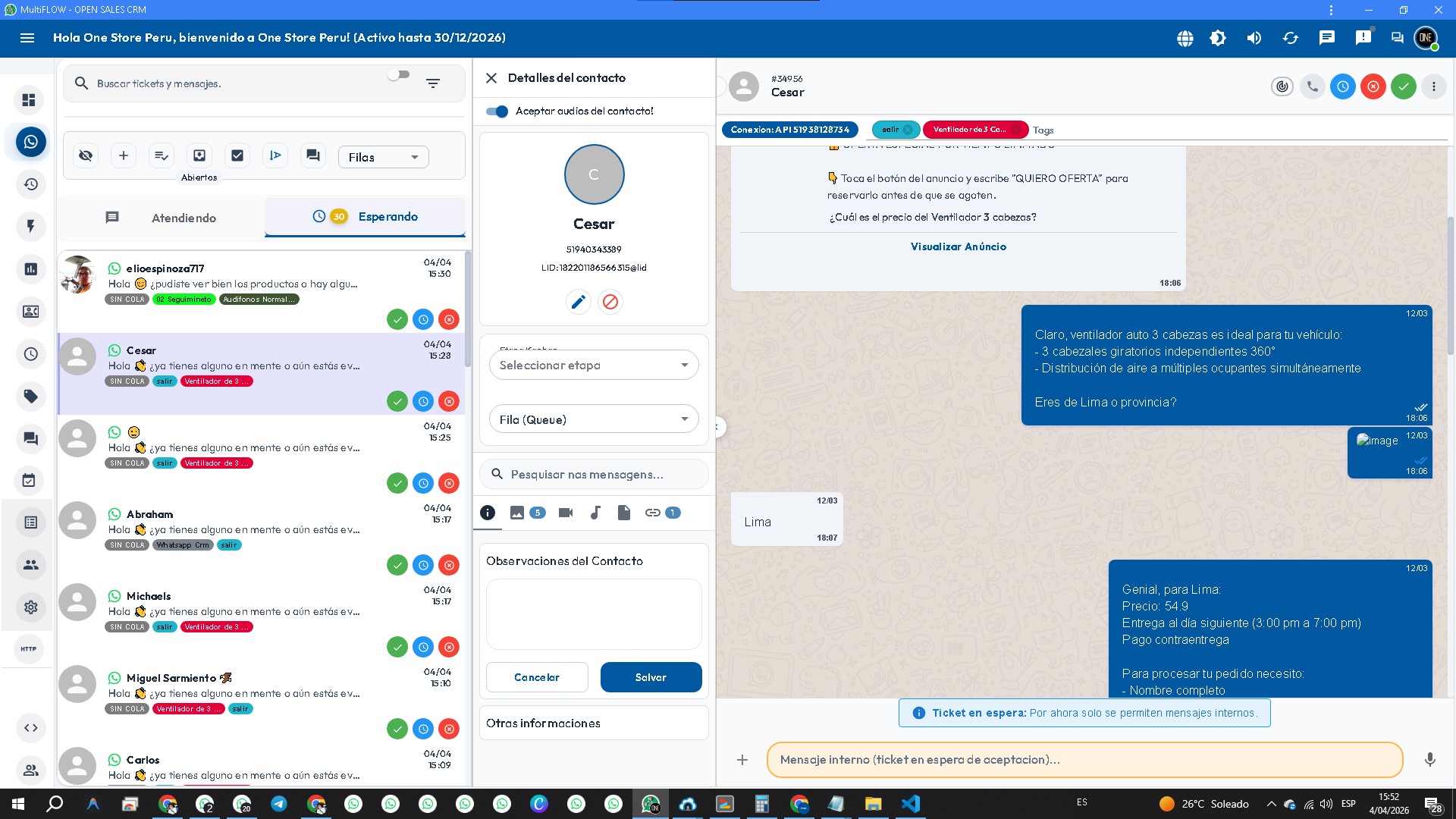The width and height of the screenshot is (1456, 819).
Task: Click the phone call icon in chat header
Action: coord(1313,86)
